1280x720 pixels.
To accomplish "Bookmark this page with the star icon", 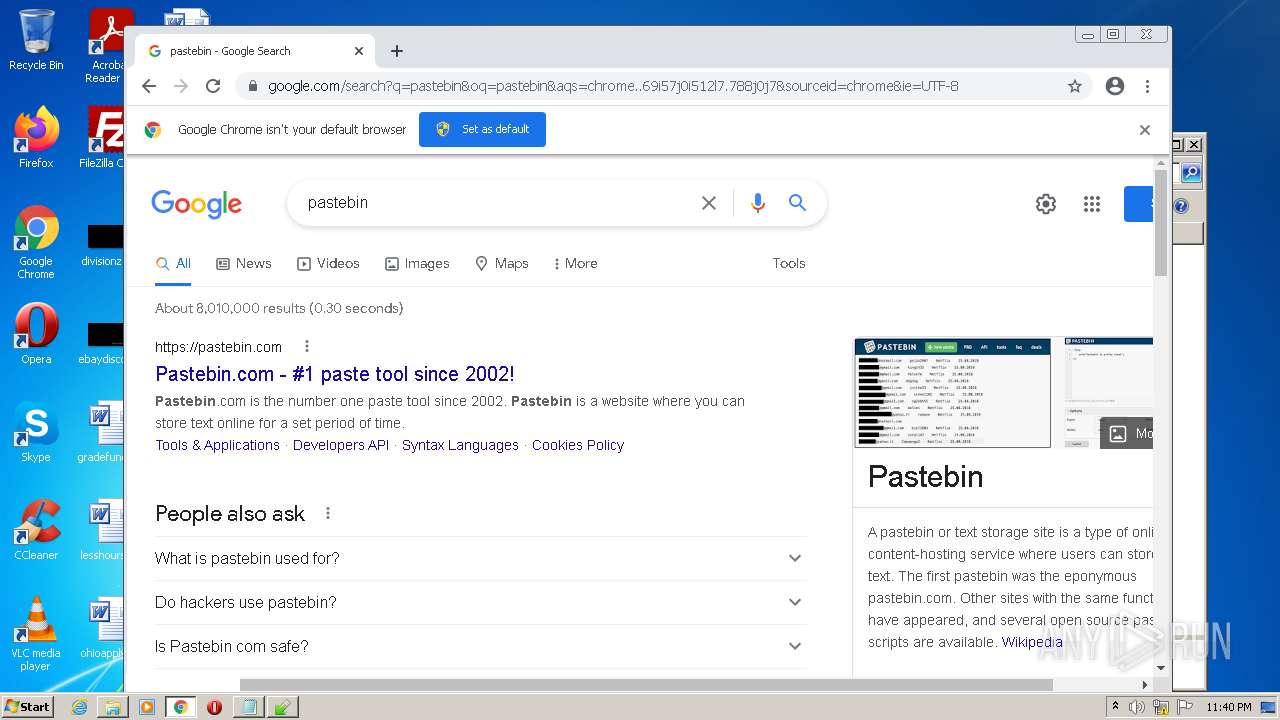I will [1075, 86].
